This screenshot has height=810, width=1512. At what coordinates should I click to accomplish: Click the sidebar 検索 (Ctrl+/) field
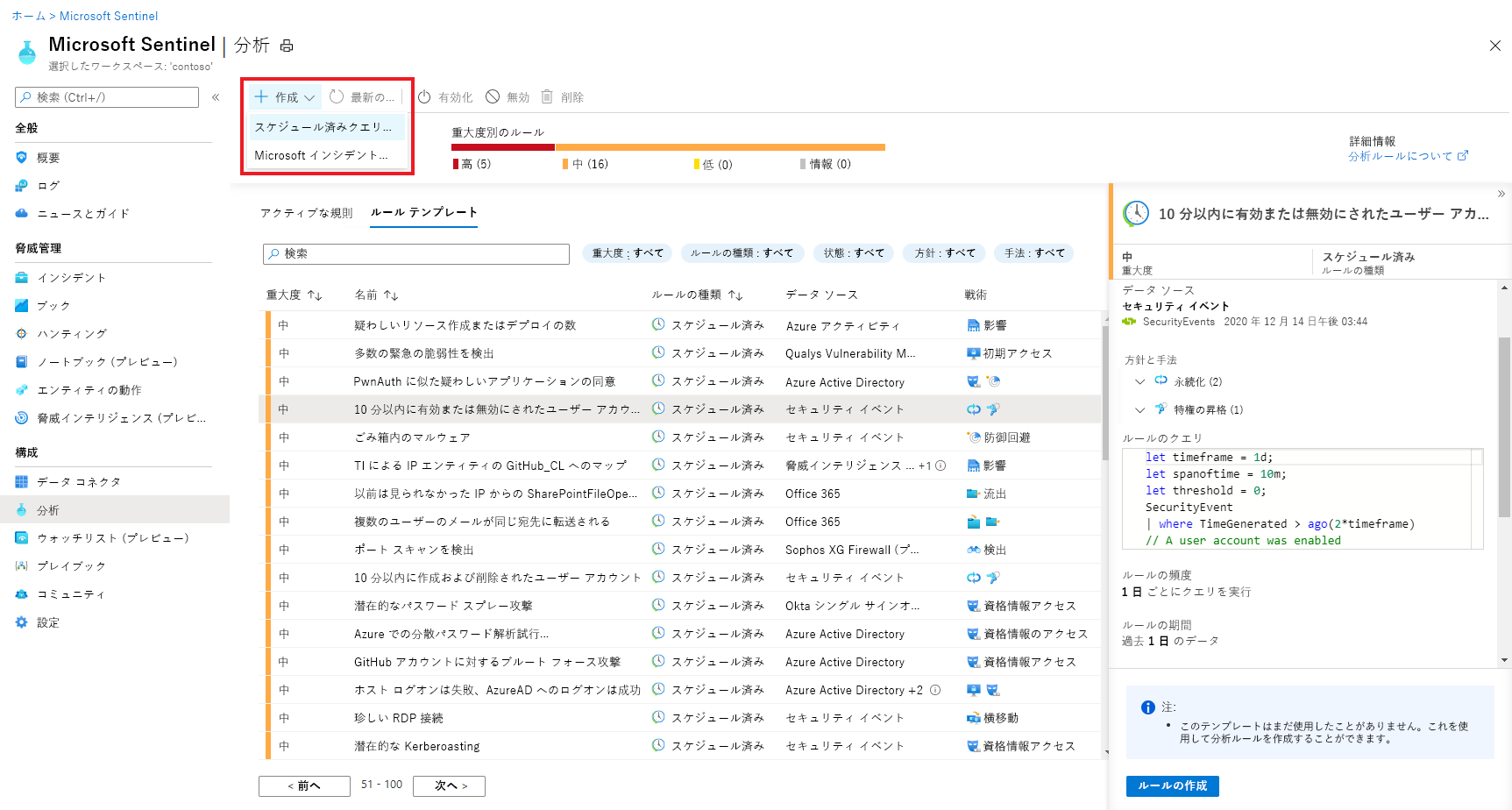[107, 97]
